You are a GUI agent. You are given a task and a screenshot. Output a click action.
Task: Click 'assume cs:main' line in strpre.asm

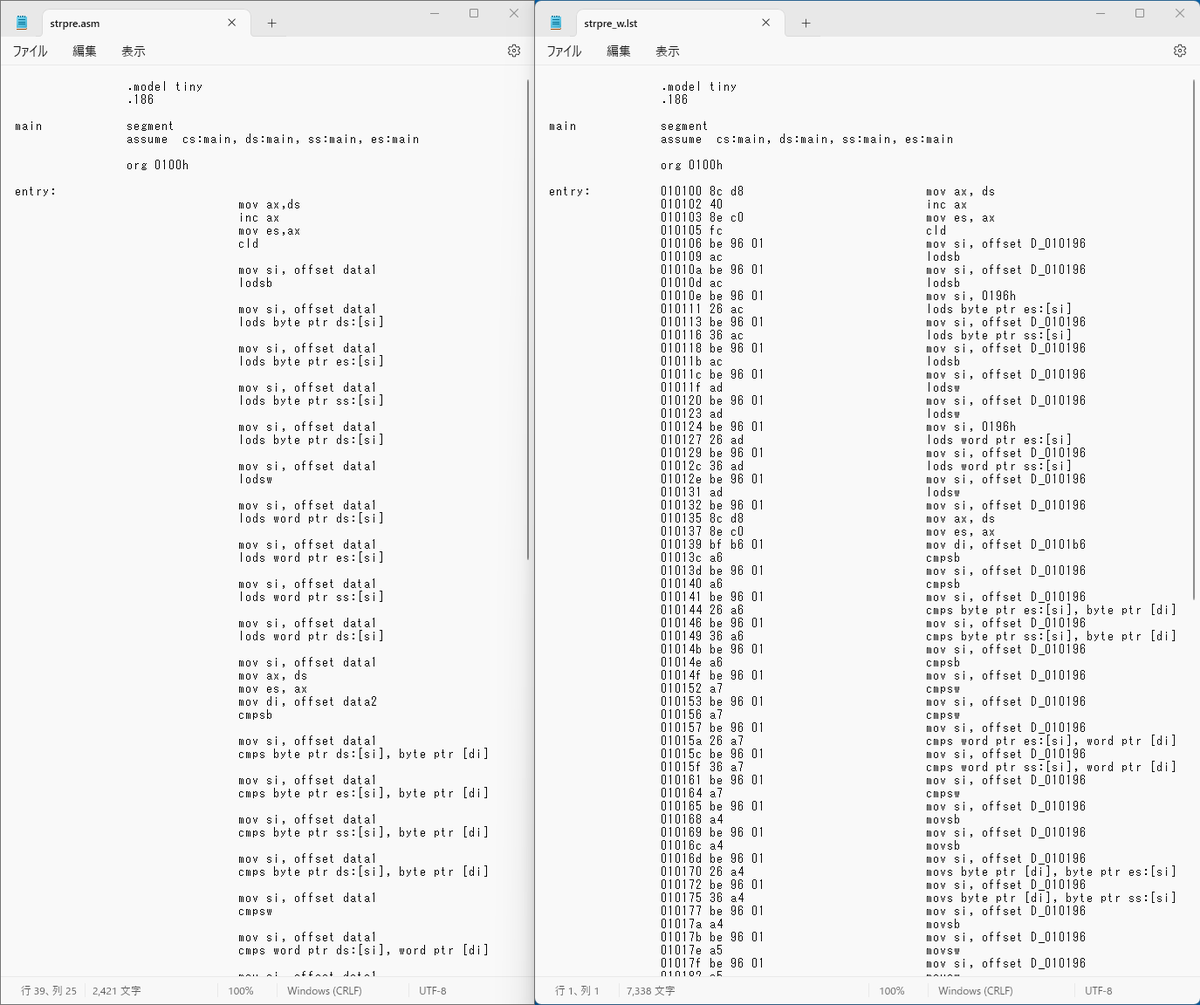point(273,139)
